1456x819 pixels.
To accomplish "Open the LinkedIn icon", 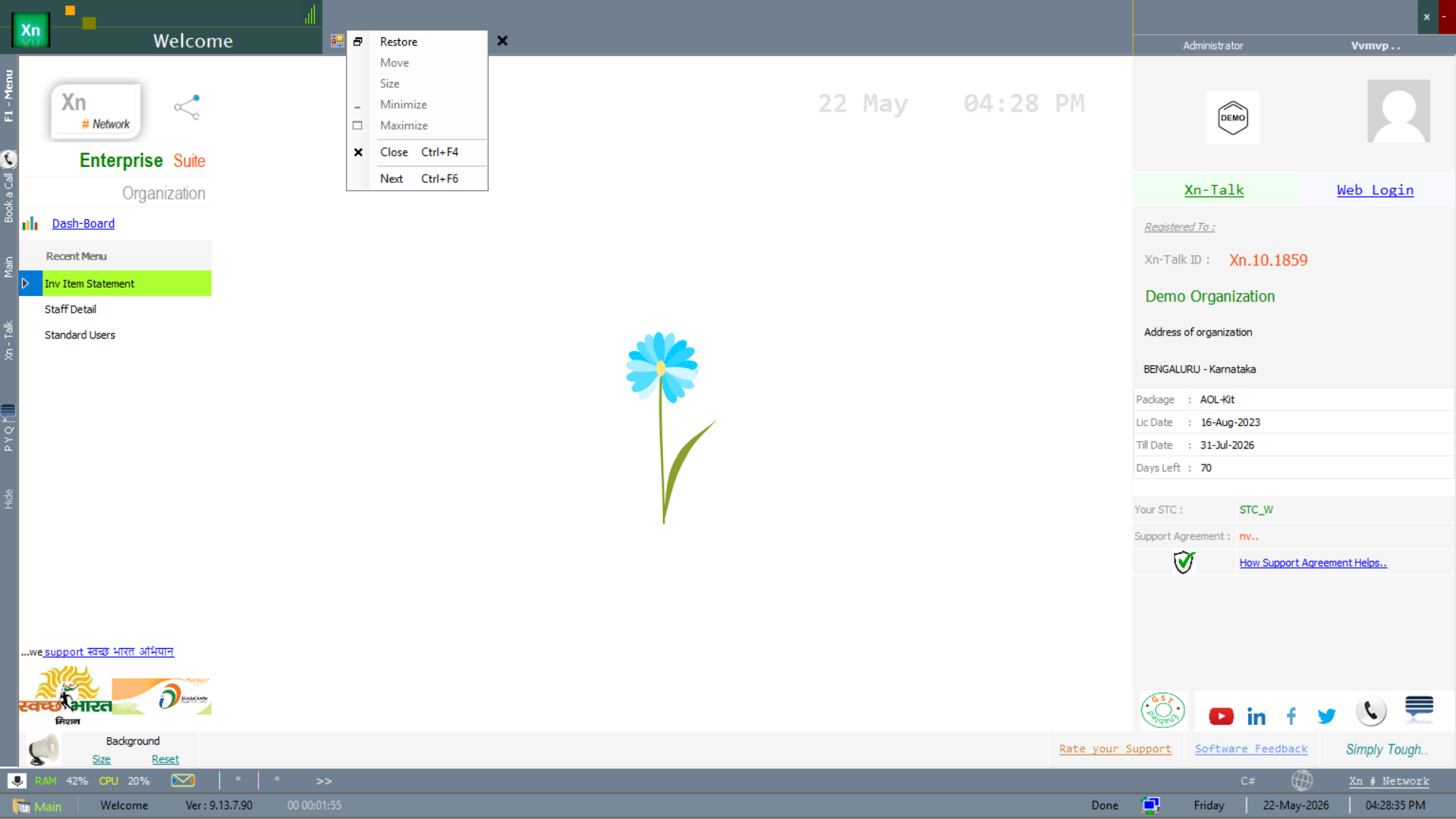I will tap(1256, 717).
